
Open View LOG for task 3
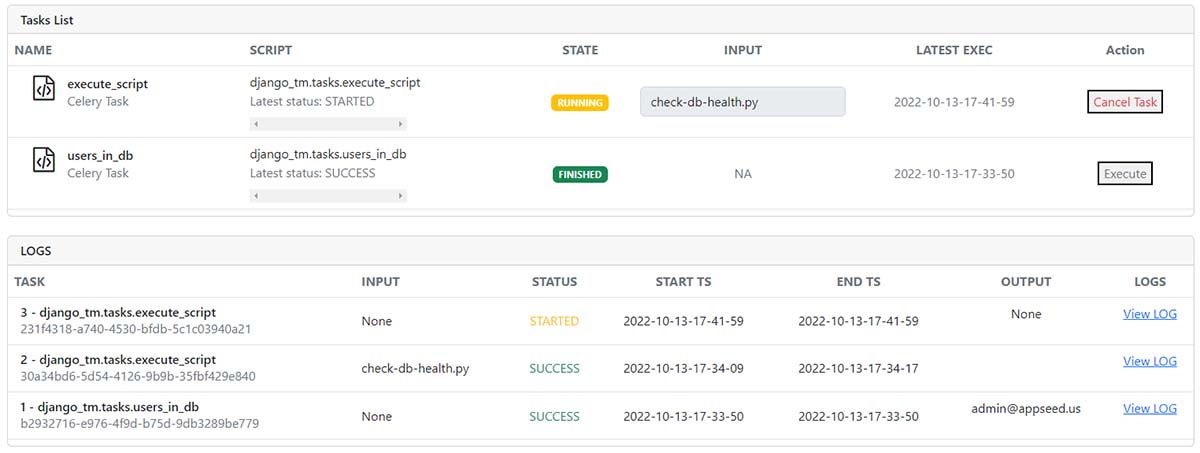[1150, 314]
